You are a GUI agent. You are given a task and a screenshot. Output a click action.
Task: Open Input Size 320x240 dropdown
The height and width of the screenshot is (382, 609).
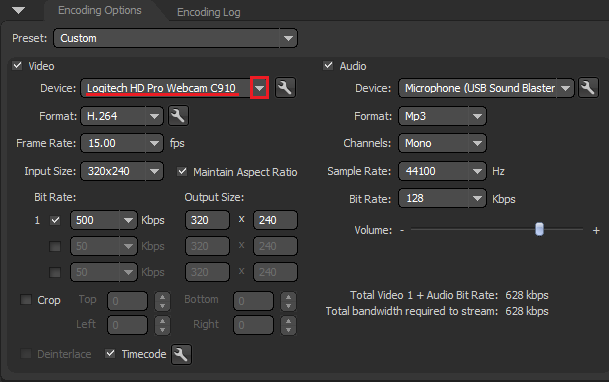(x=122, y=171)
